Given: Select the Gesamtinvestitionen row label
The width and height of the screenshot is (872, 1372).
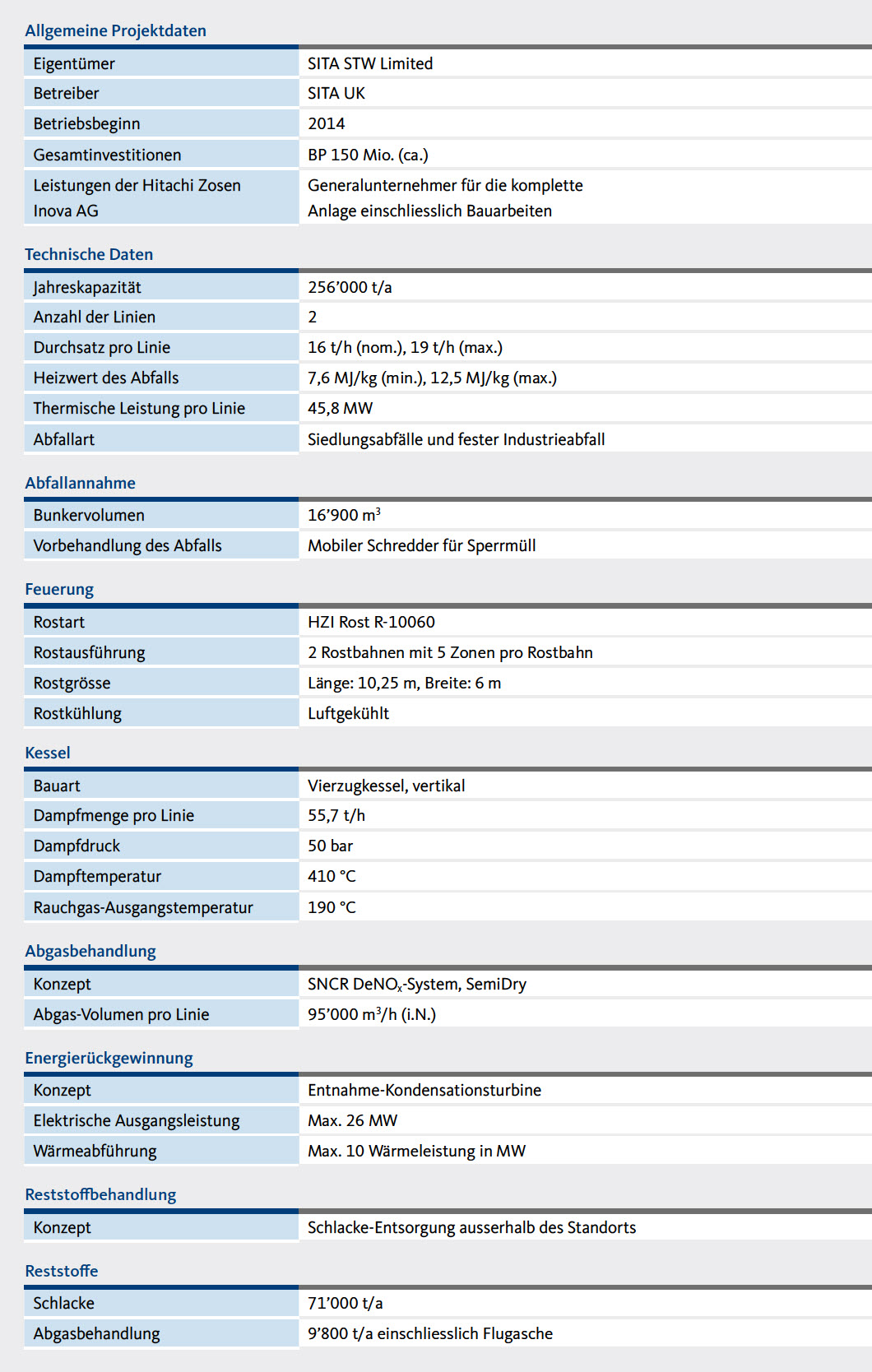Looking at the screenshot, I should pos(107,155).
